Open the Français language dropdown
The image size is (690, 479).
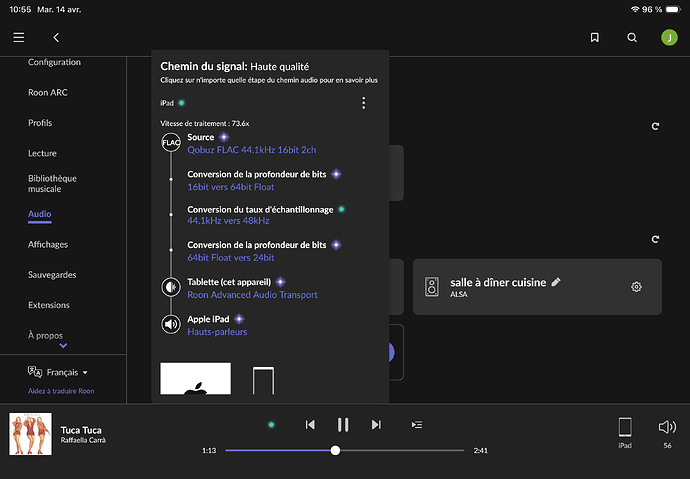(x=67, y=372)
